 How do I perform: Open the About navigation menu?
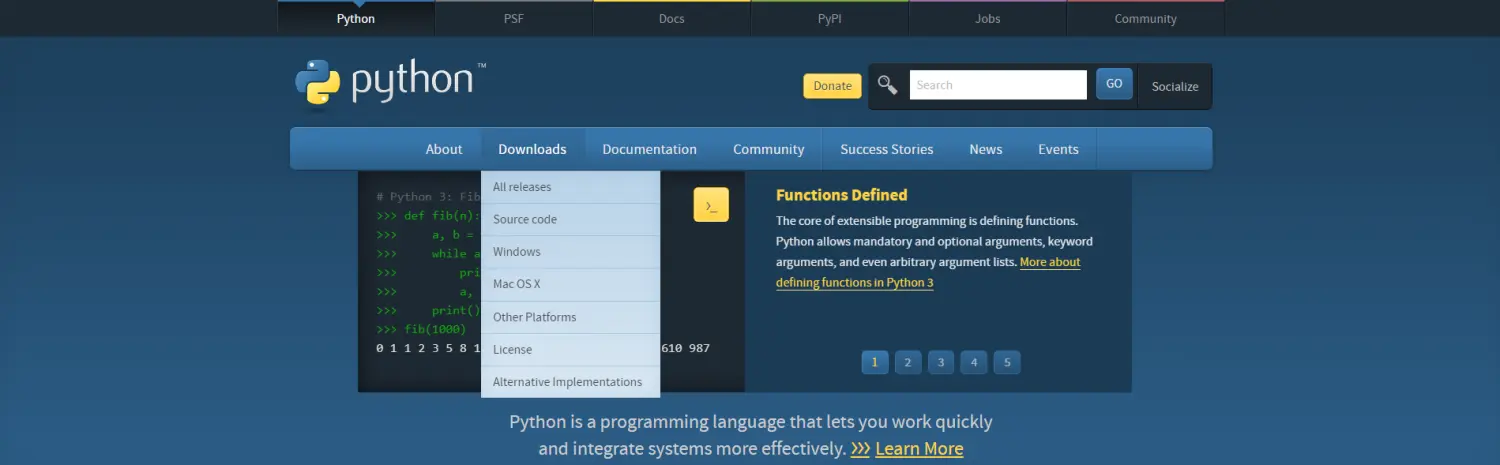tap(444, 149)
